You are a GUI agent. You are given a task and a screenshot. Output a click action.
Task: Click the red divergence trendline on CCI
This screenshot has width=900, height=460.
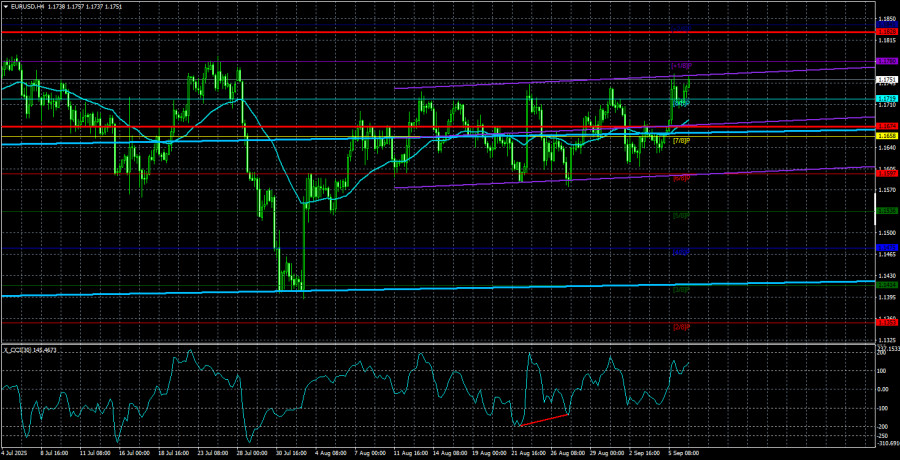pos(544,419)
